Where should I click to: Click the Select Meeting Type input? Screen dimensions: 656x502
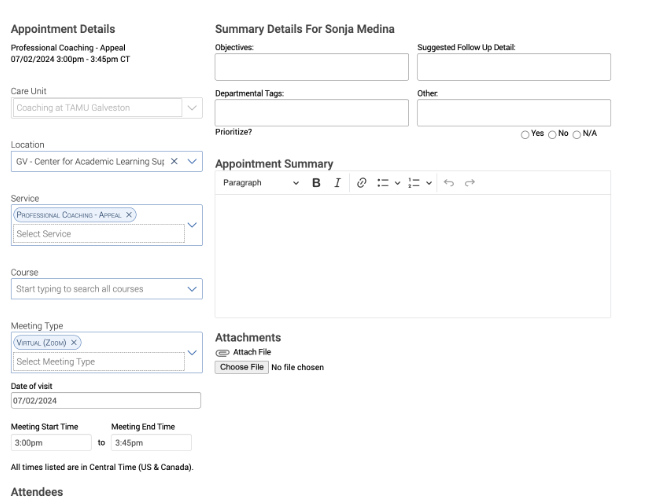click(x=99, y=361)
